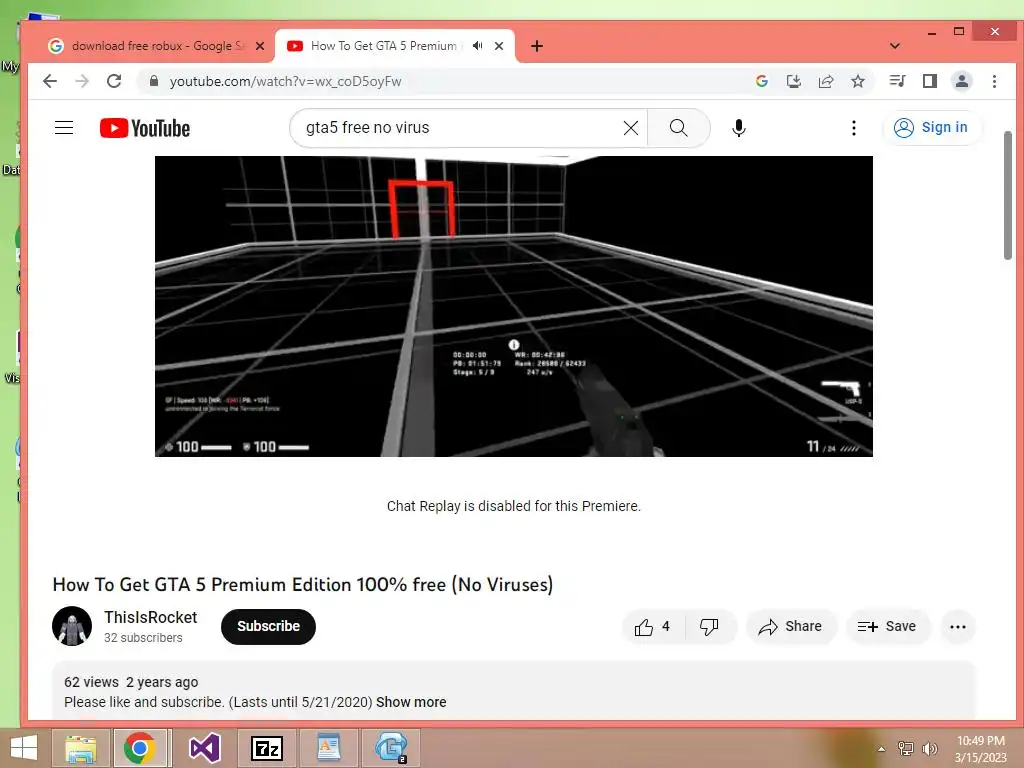This screenshot has height=768, width=1024.
Task: Close the GTA 5 Premium tab
Action: [499, 46]
